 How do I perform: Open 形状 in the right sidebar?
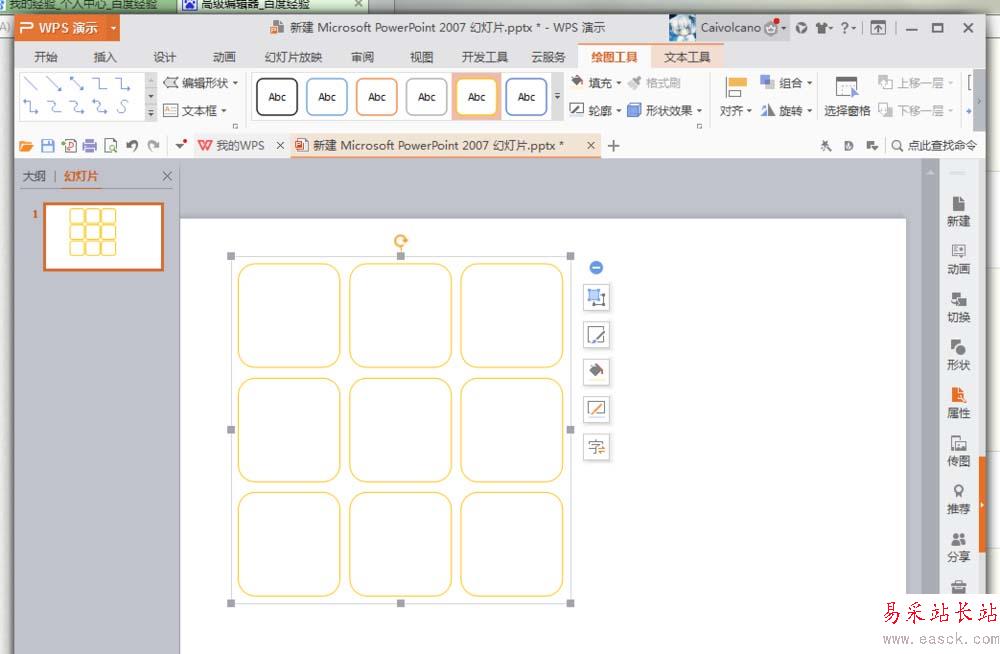point(958,355)
